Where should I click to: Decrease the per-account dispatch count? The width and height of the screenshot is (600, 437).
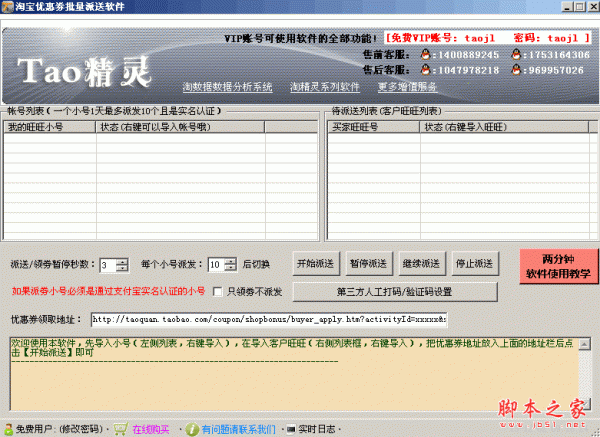230,268
